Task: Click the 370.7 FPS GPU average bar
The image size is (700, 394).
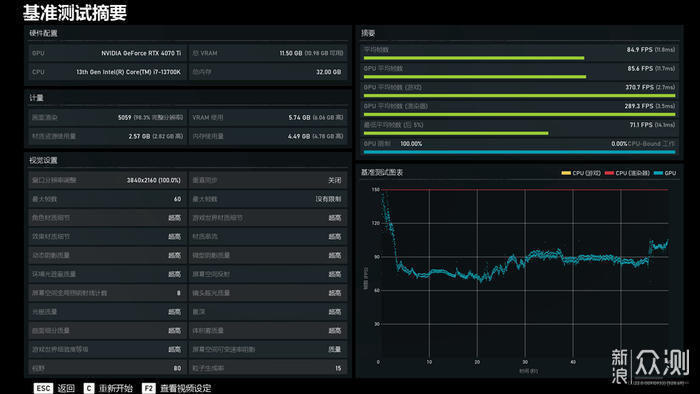Action: click(x=520, y=95)
